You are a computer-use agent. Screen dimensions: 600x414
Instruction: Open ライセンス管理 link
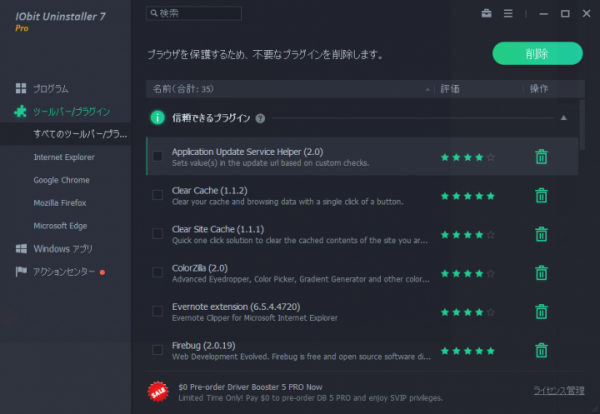coord(559,390)
